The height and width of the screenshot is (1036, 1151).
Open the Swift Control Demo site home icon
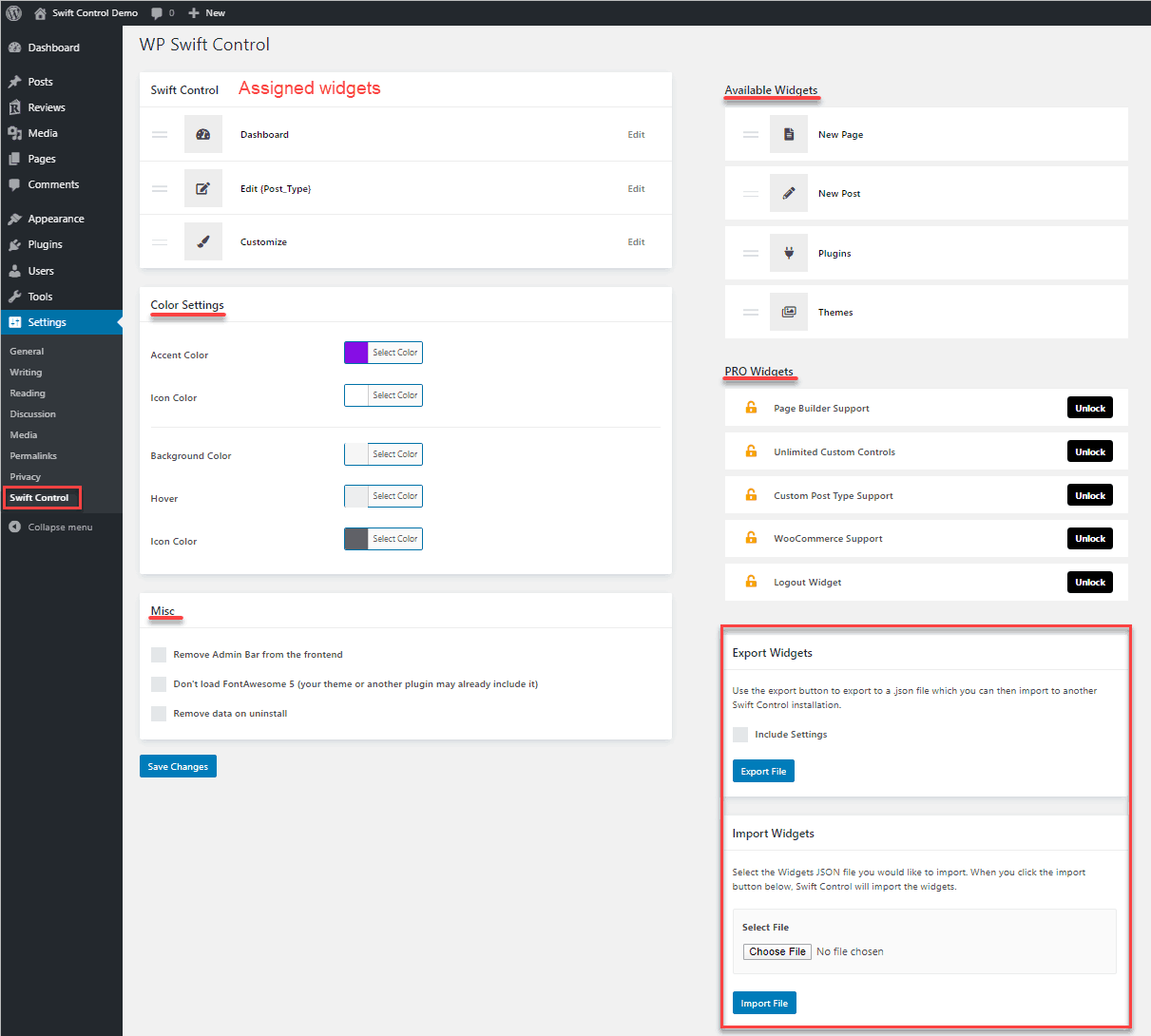click(x=40, y=13)
